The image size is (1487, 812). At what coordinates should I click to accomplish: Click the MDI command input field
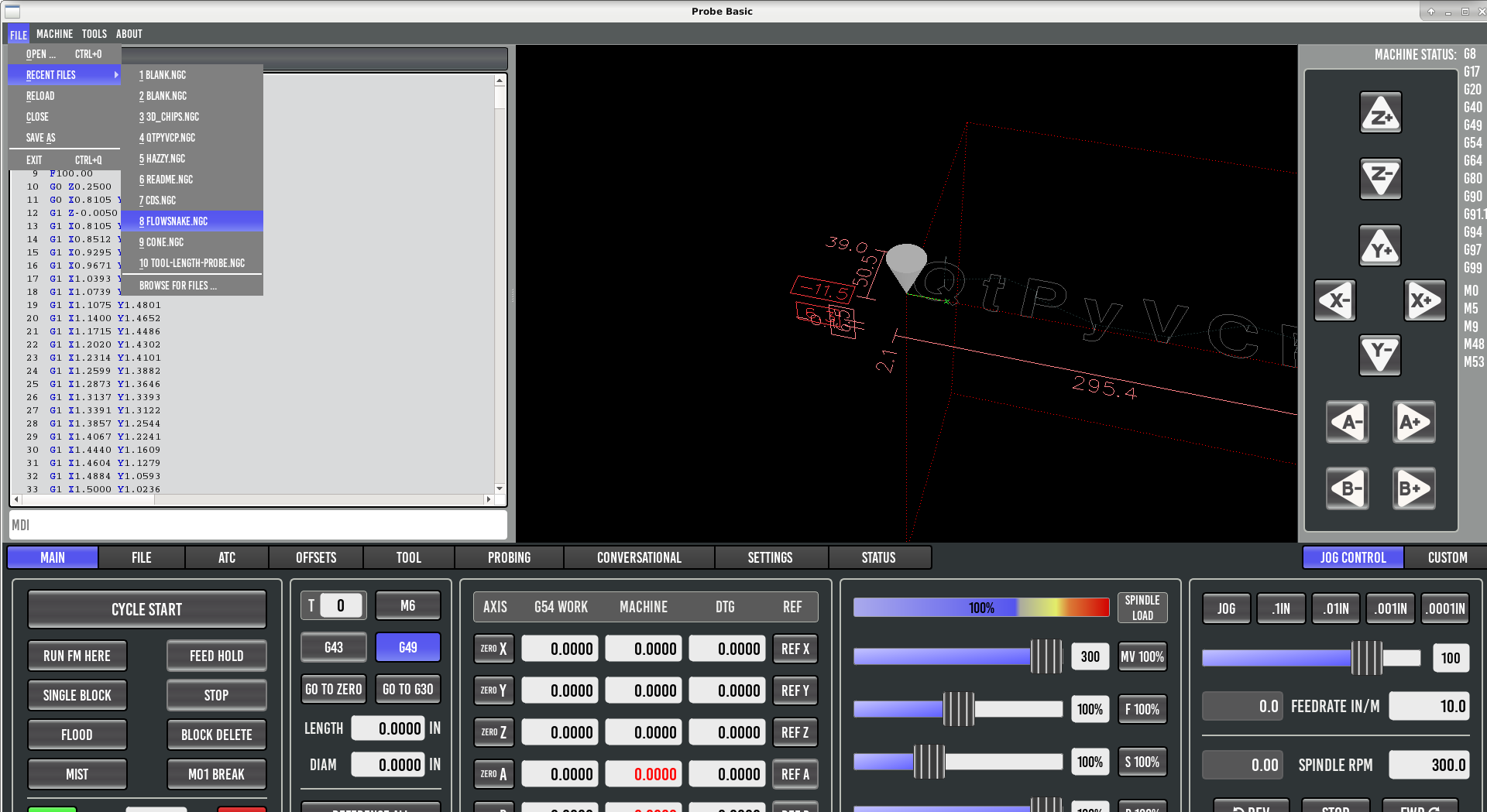(x=259, y=525)
